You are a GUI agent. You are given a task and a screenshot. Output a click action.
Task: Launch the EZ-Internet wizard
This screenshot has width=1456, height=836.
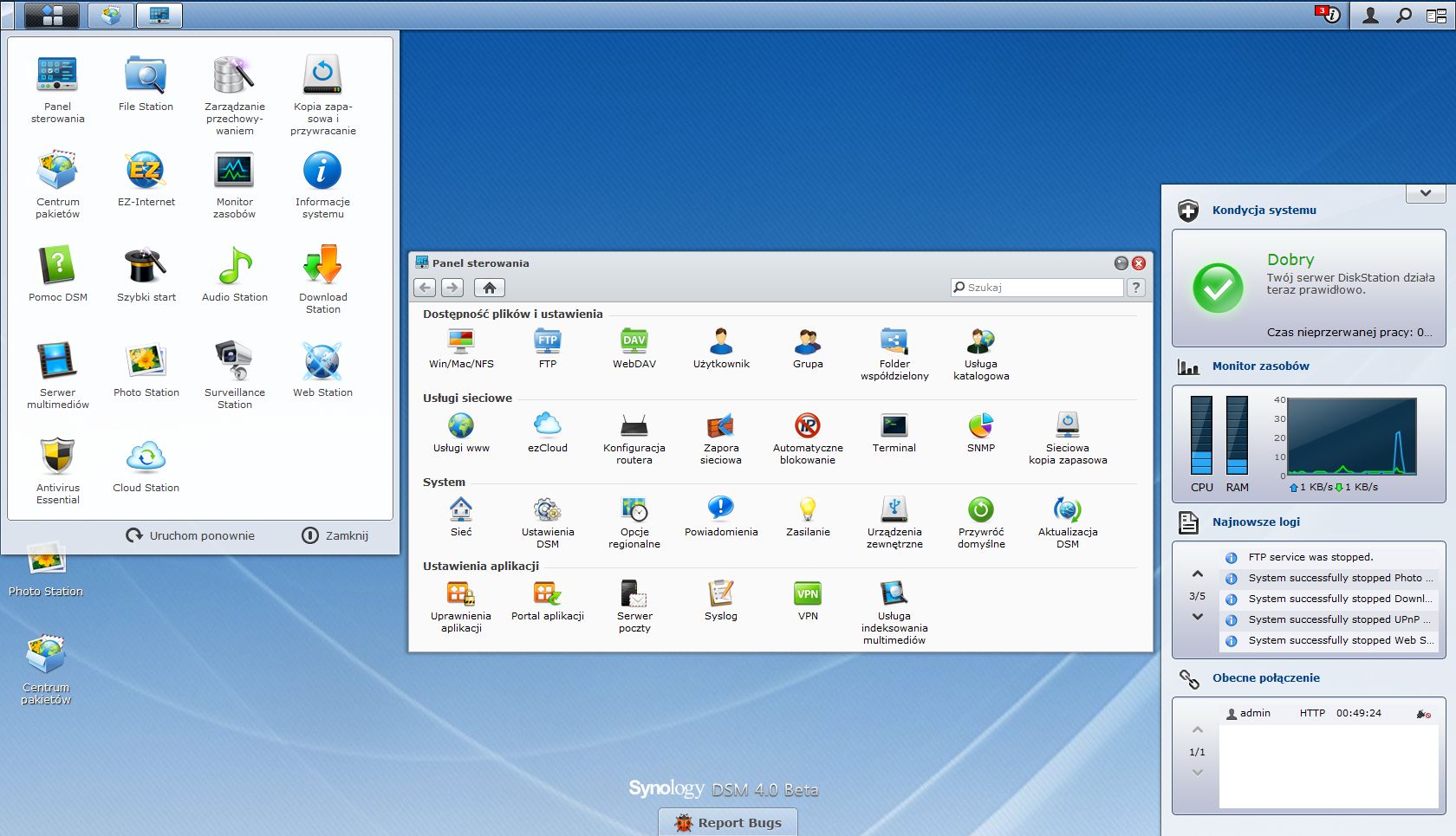coord(146,178)
